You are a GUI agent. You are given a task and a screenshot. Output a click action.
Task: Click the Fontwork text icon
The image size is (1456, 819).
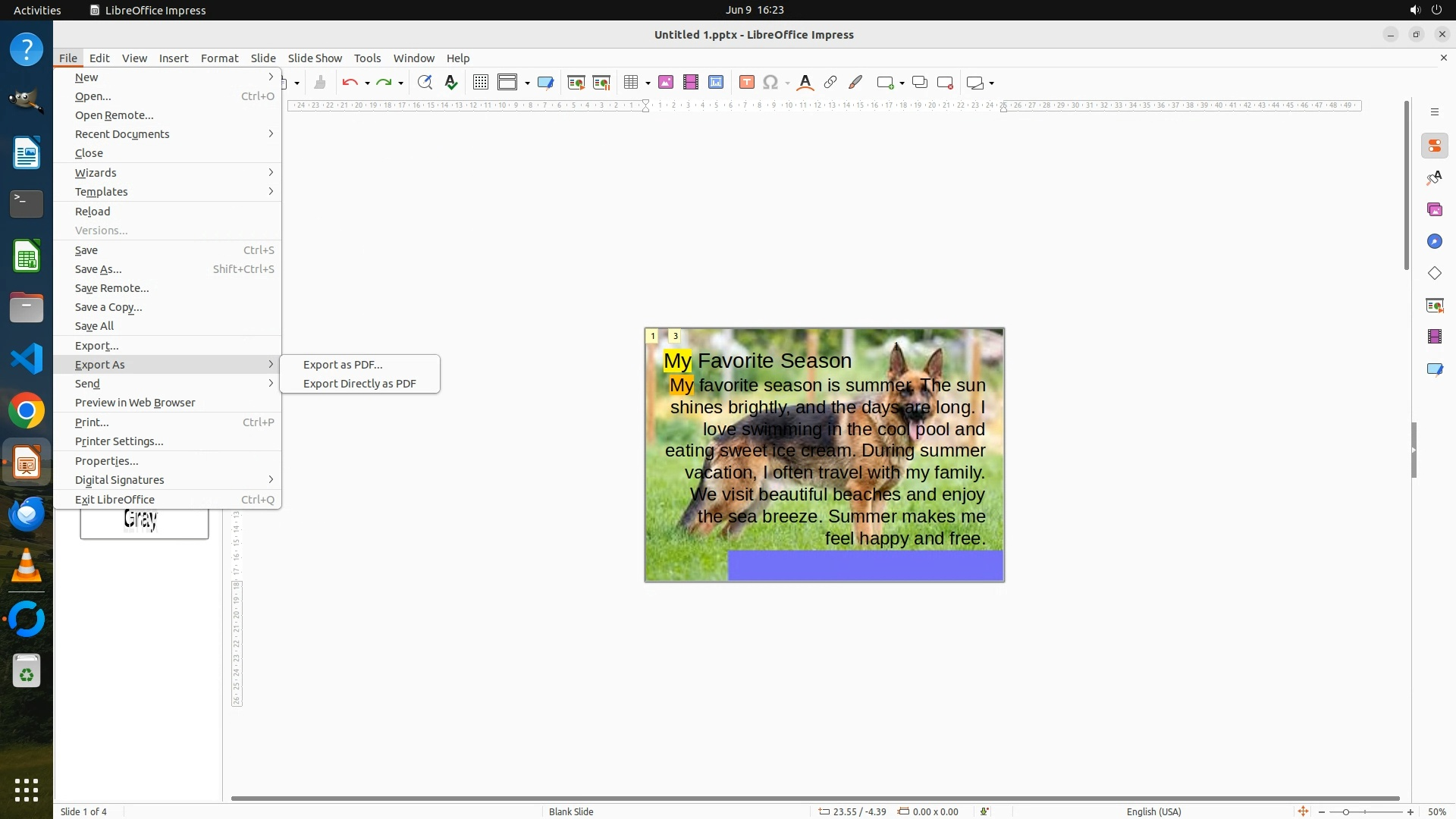click(805, 83)
